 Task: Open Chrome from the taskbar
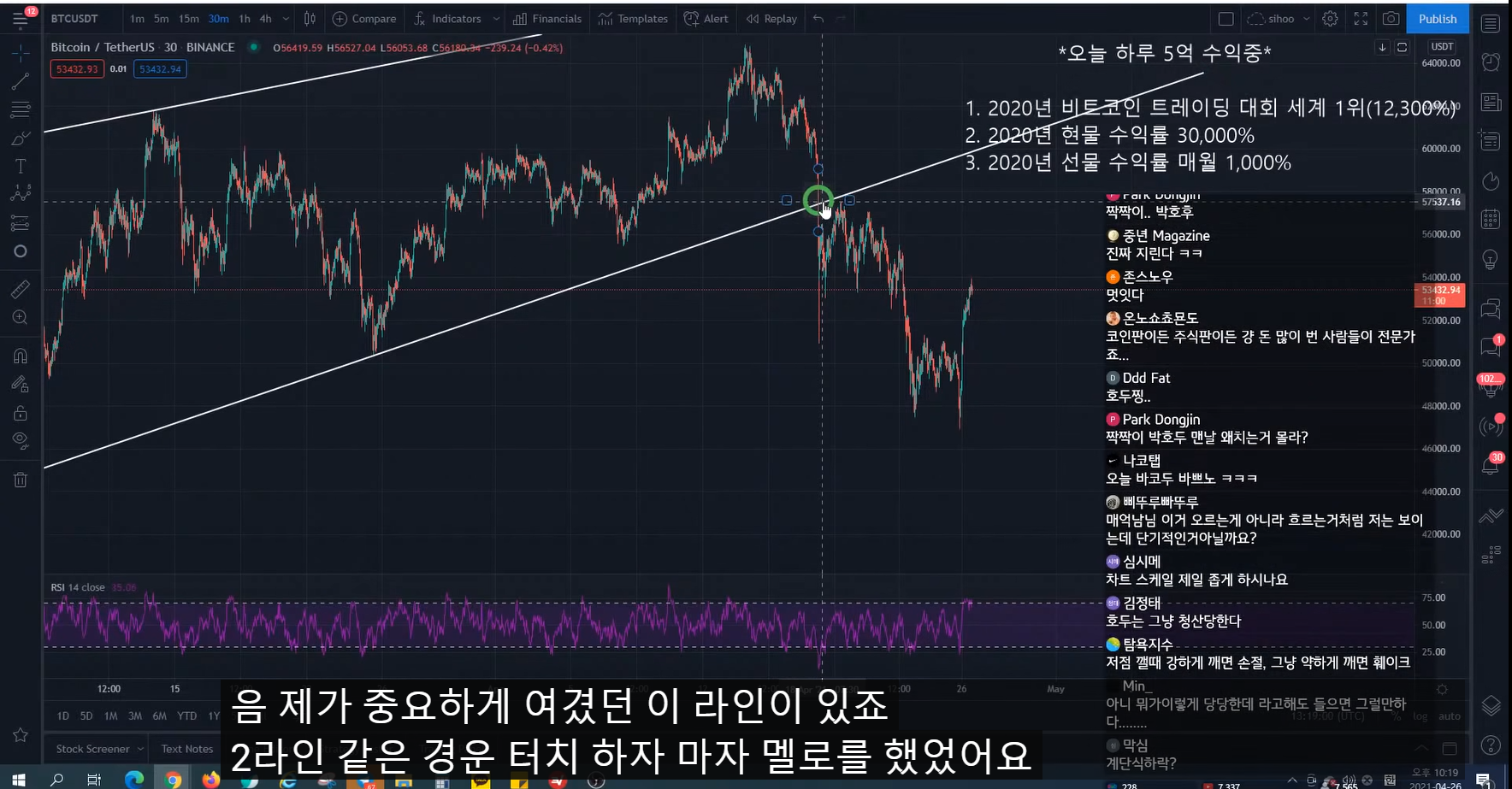[173, 780]
